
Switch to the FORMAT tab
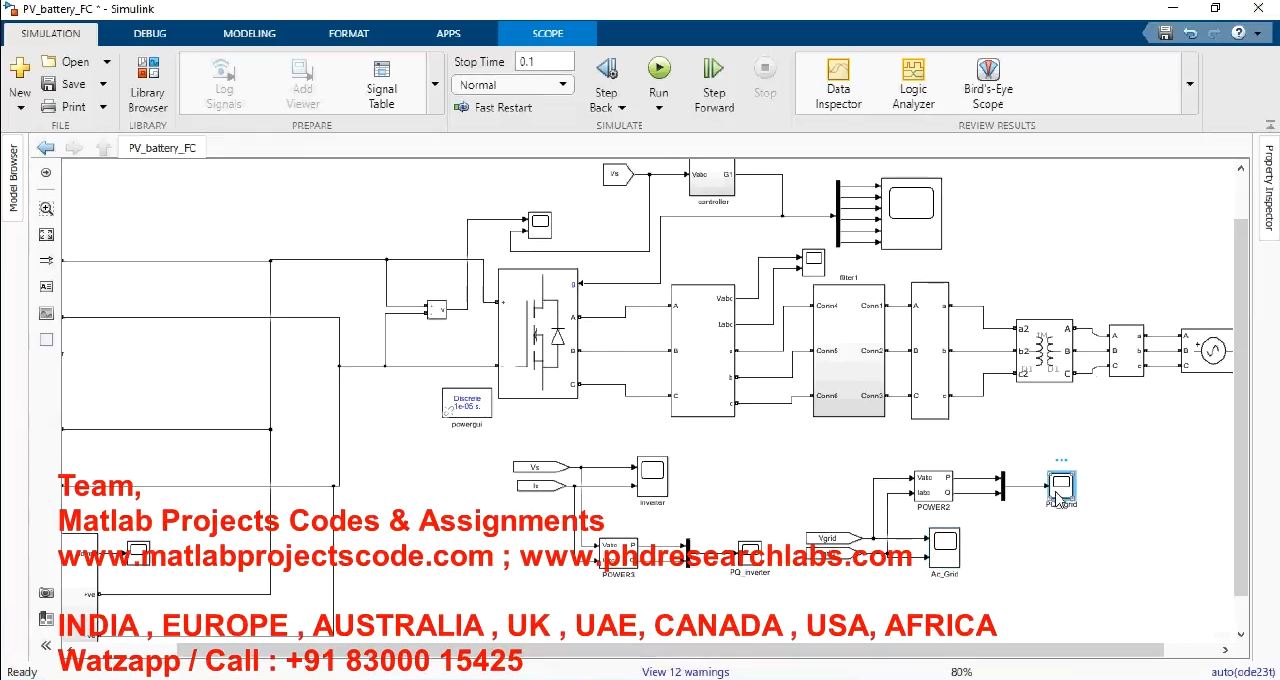click(x=349, y=33)
